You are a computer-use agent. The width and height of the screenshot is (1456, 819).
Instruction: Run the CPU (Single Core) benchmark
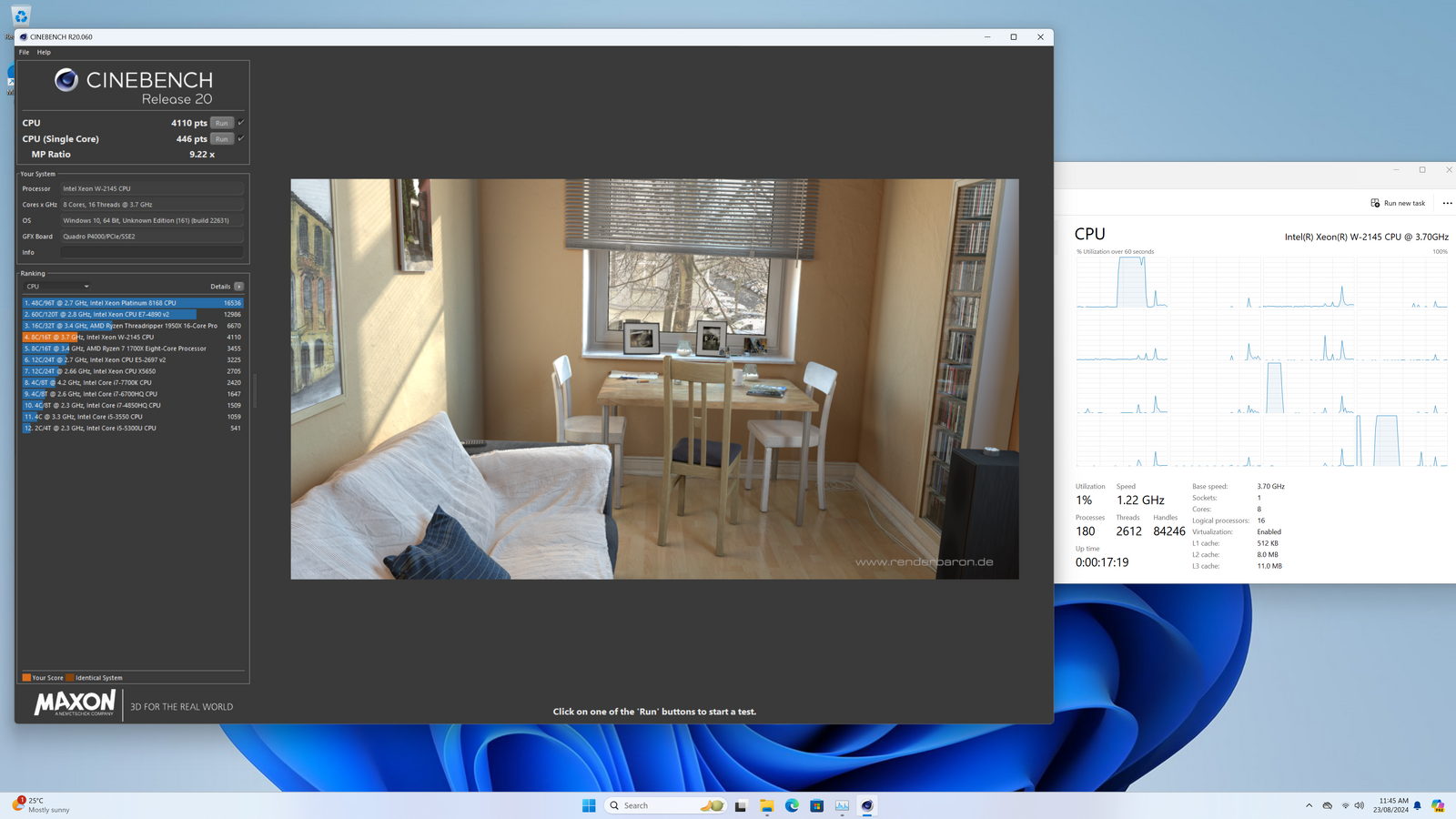[x=222, y=139]
